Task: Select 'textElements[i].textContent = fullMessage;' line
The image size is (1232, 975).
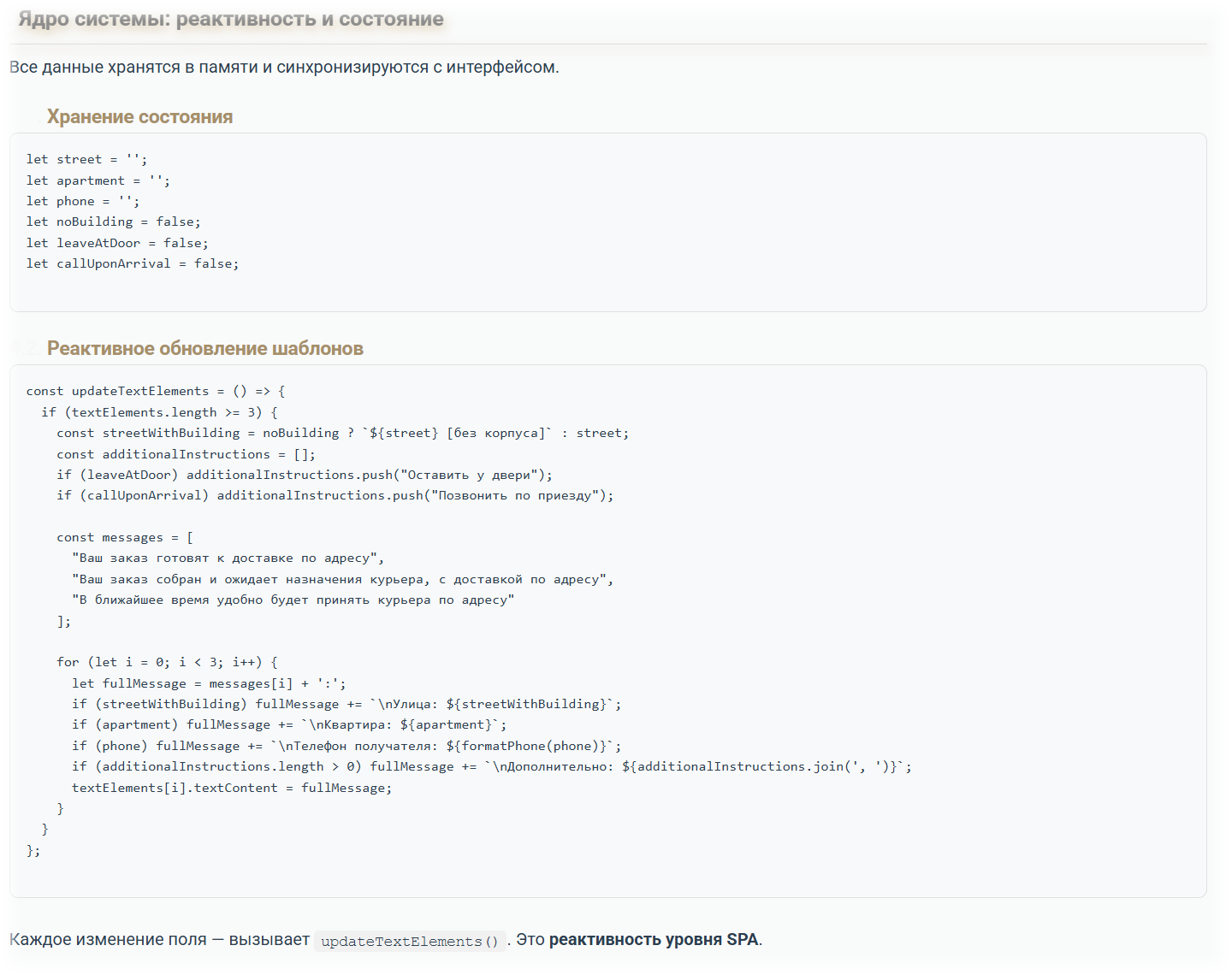Action: click(233, 787)
